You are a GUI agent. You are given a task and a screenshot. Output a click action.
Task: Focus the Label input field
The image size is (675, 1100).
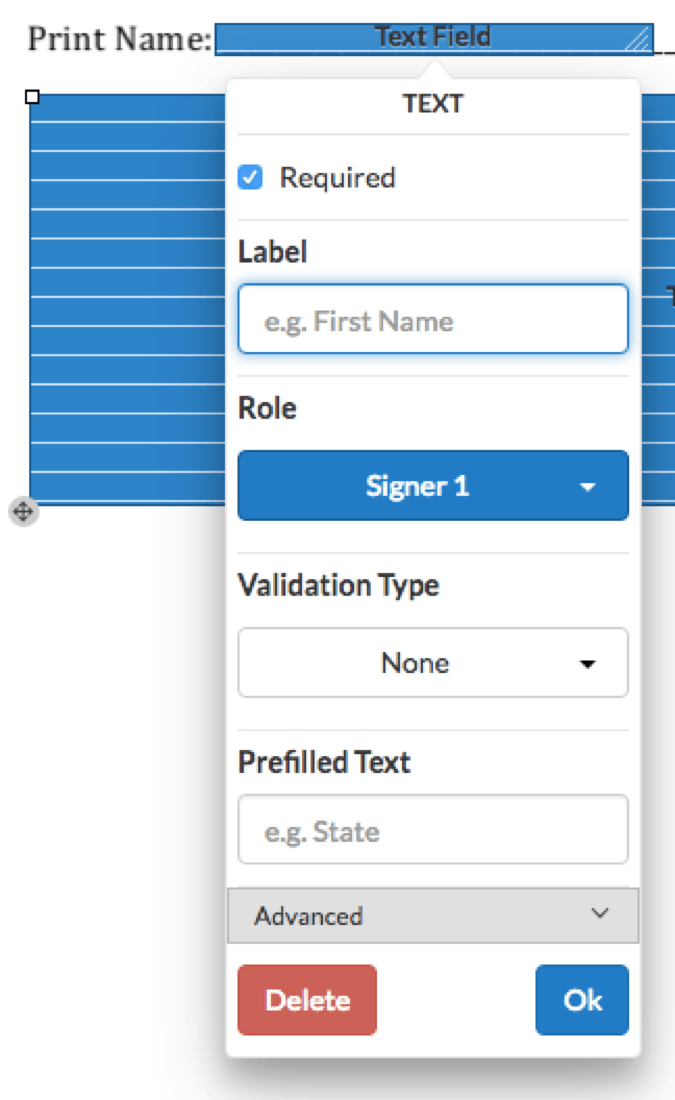[x=432, y=321]
